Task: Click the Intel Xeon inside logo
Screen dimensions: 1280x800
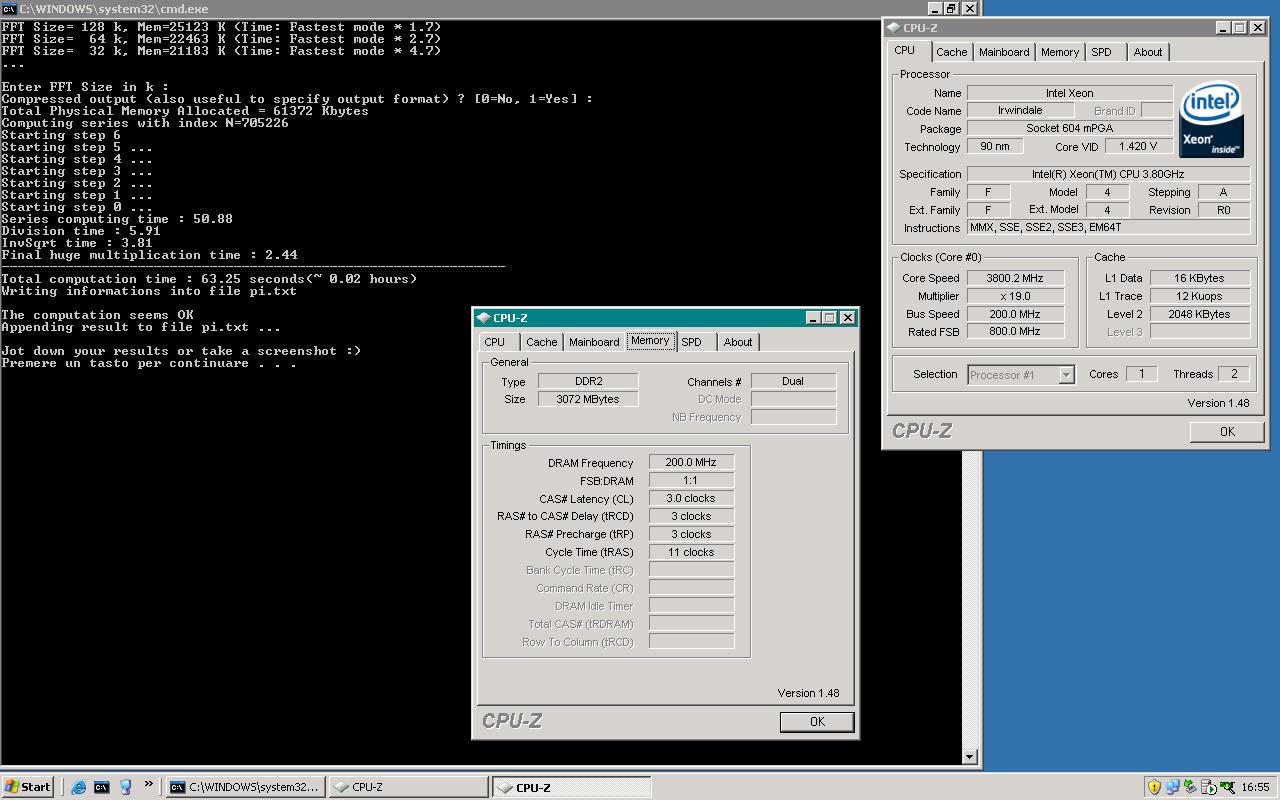Action: tap(1212, 120)
